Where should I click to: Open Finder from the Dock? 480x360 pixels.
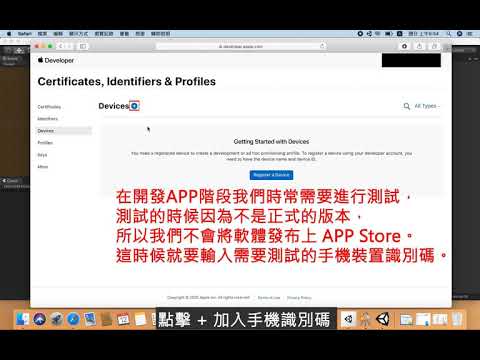[x=22, y=319]
